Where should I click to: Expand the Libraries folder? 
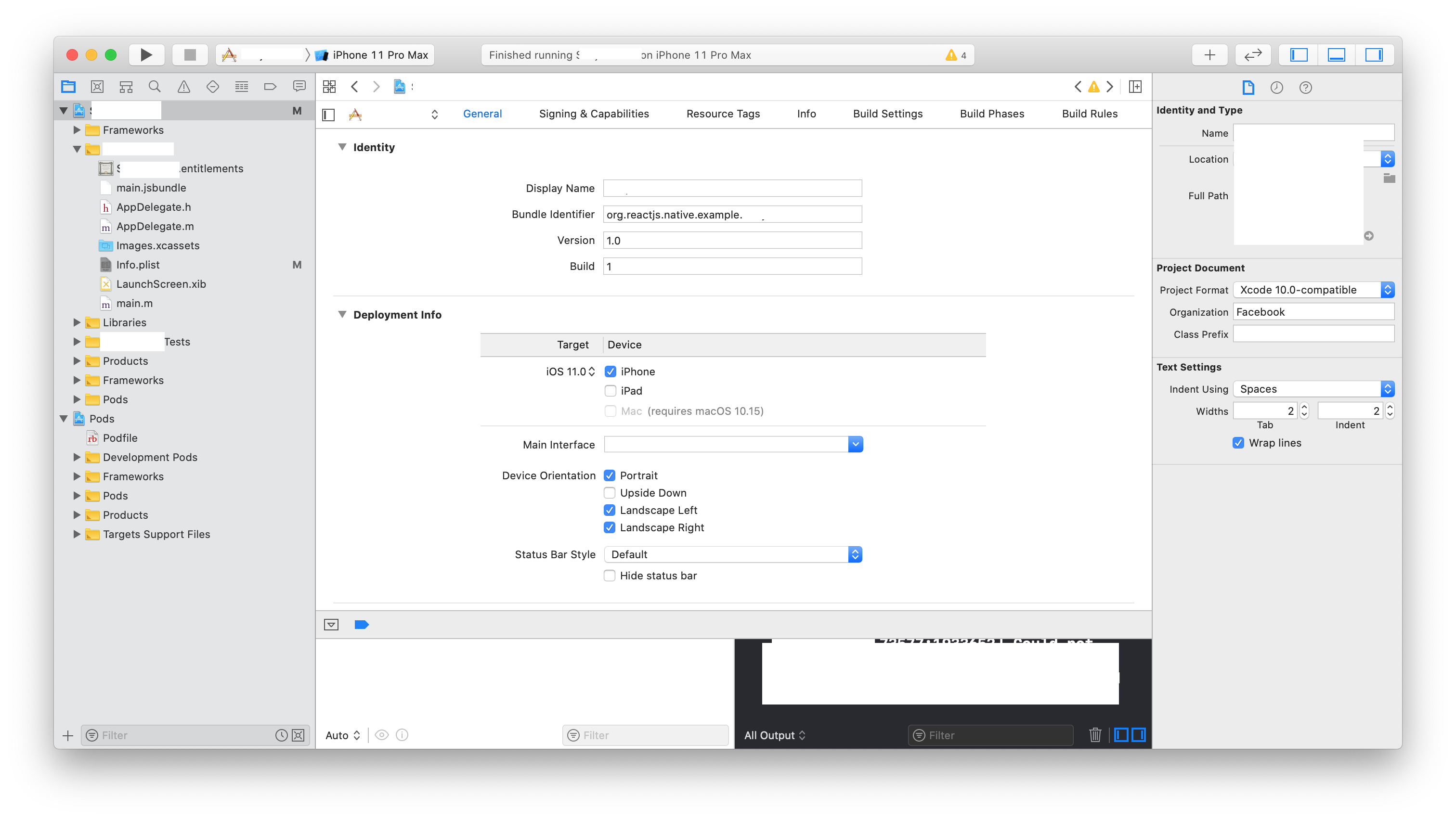(x=77, y=322)
